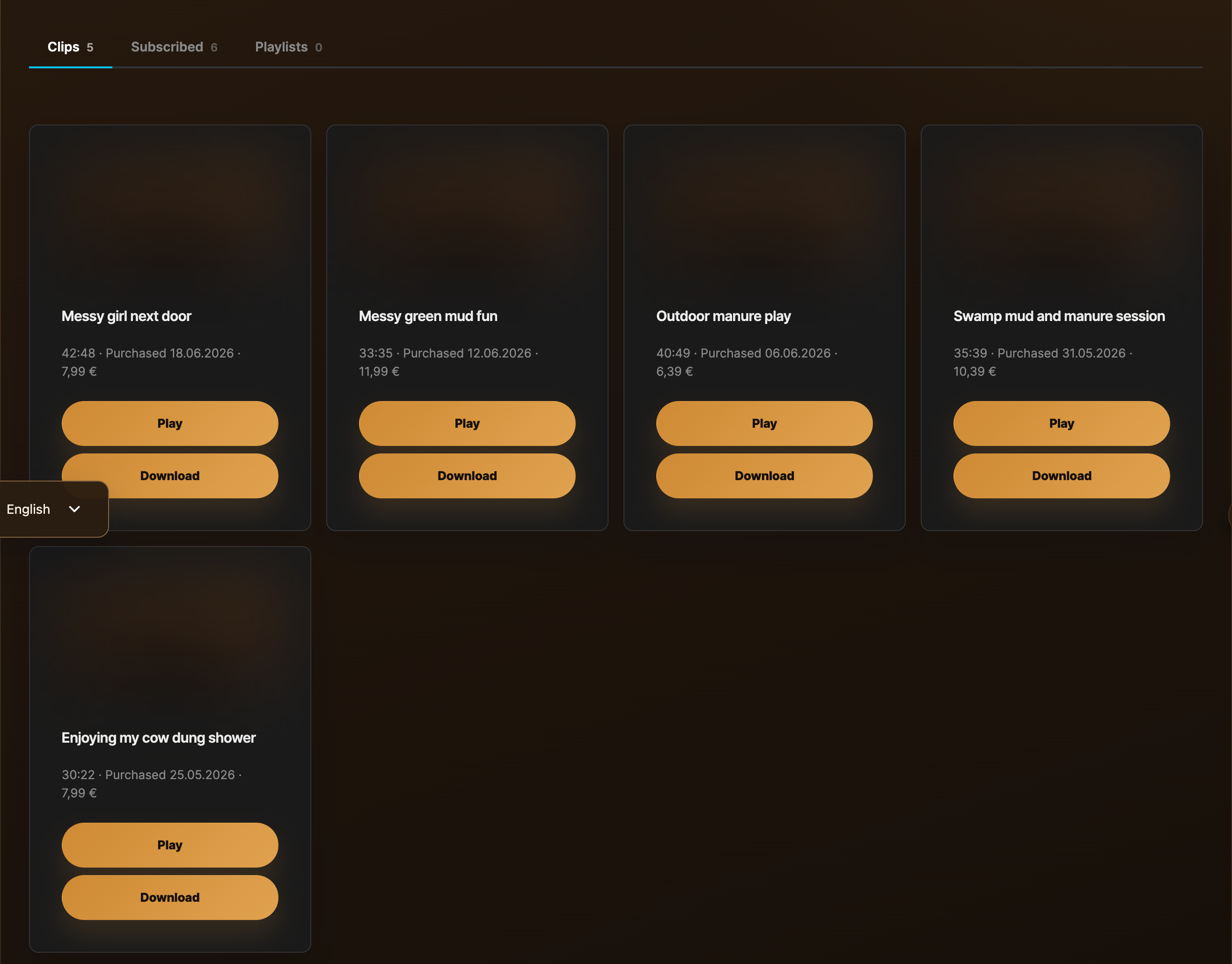
Task: Play the Messy girl next door clip
Action: pyautogui.click(x=170, y=424)
